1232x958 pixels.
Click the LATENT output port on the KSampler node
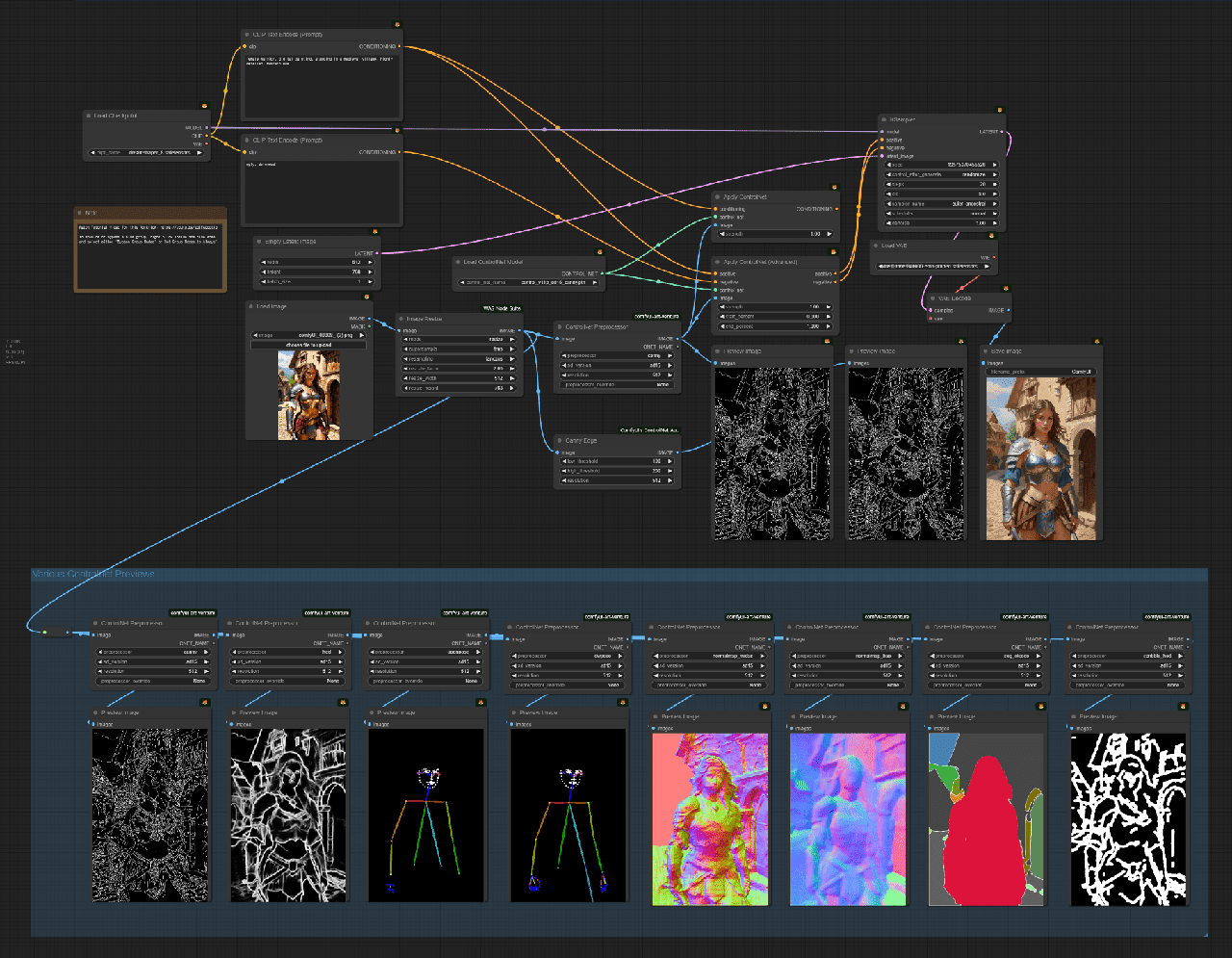[1001, 132]
